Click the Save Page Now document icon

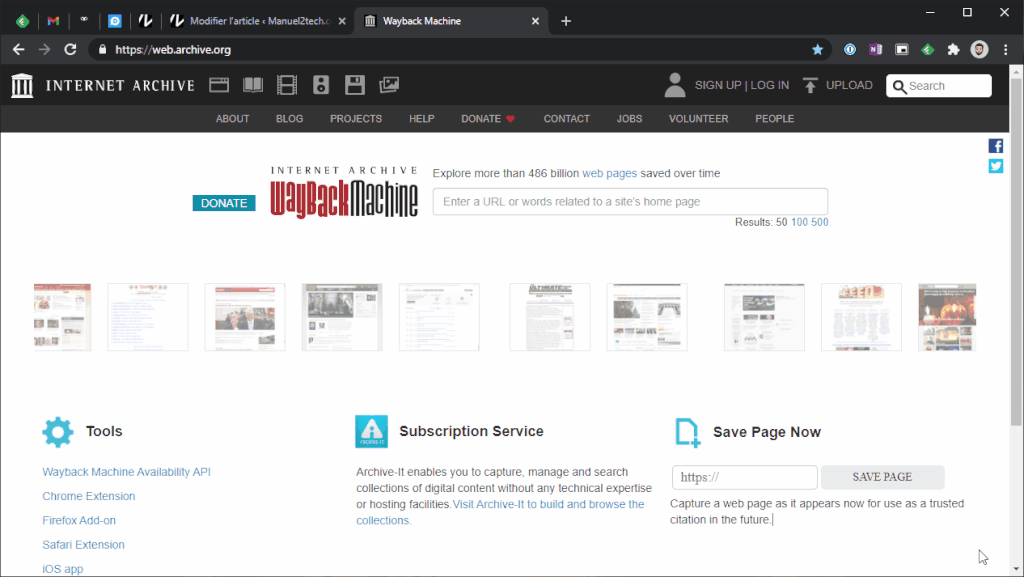[x=687, y=433]
